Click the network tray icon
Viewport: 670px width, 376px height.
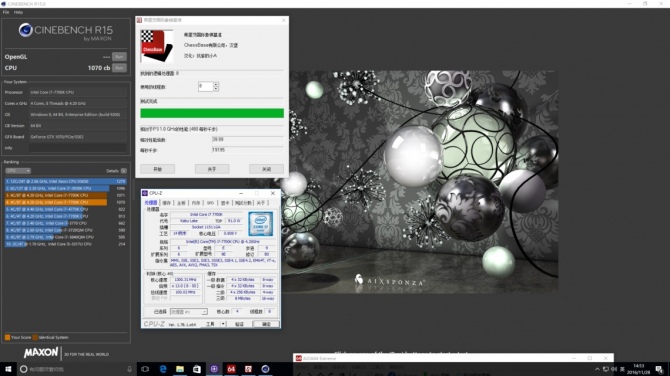click(x=605, y=369)
